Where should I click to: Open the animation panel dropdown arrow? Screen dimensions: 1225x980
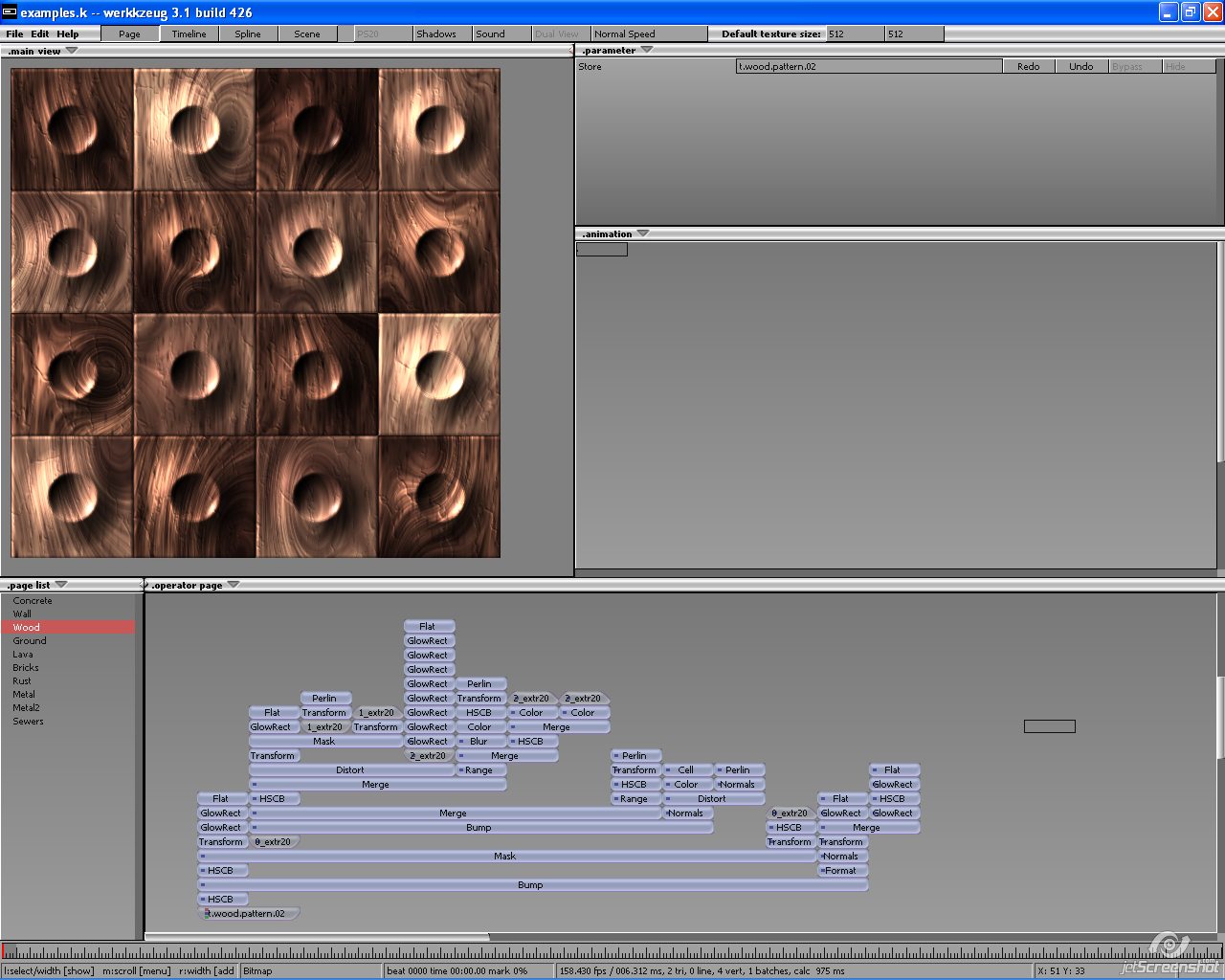[642, 234]
